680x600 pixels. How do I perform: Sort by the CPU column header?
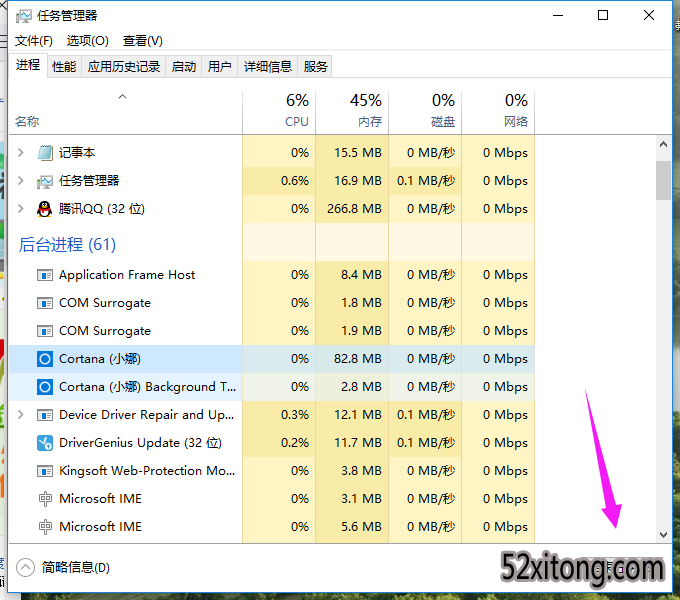coord(279,112)
